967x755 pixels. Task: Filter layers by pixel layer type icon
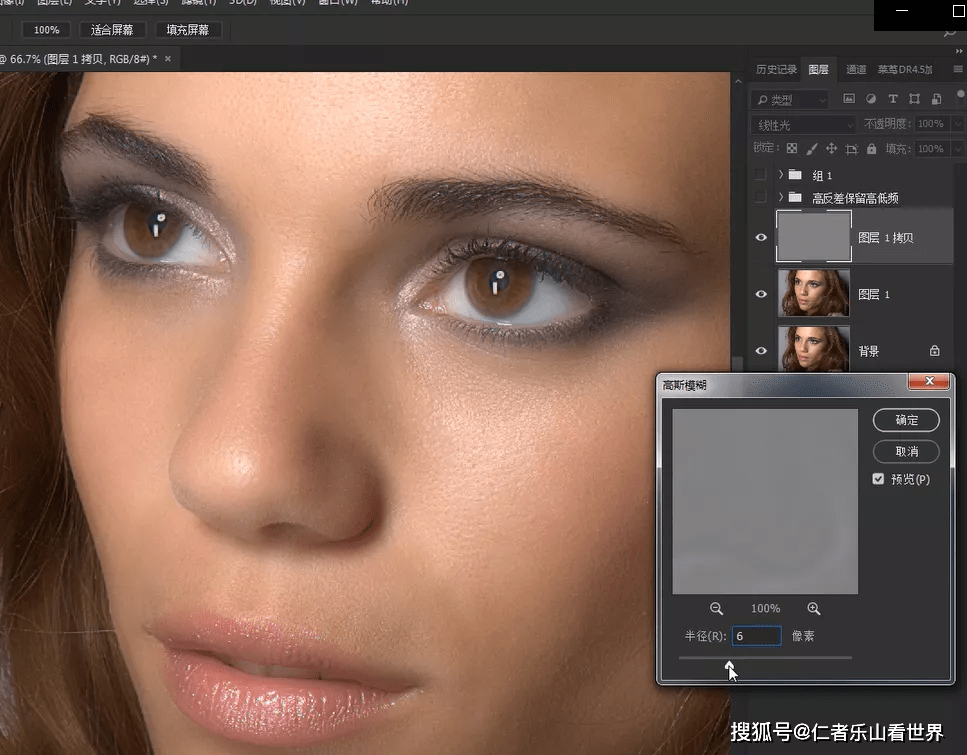pyautogui.click(x=849, y=99)
